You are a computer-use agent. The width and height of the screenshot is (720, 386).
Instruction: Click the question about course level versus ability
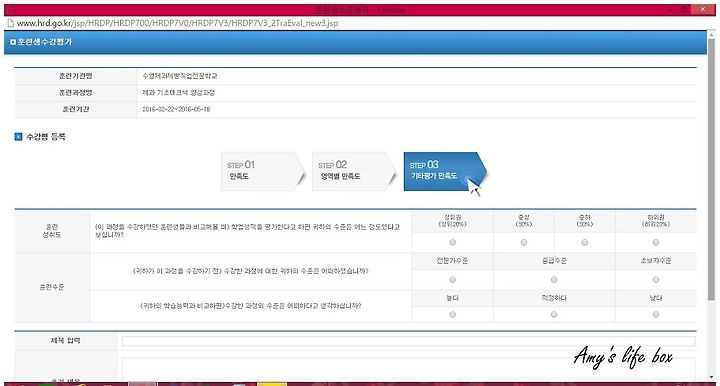251,306
